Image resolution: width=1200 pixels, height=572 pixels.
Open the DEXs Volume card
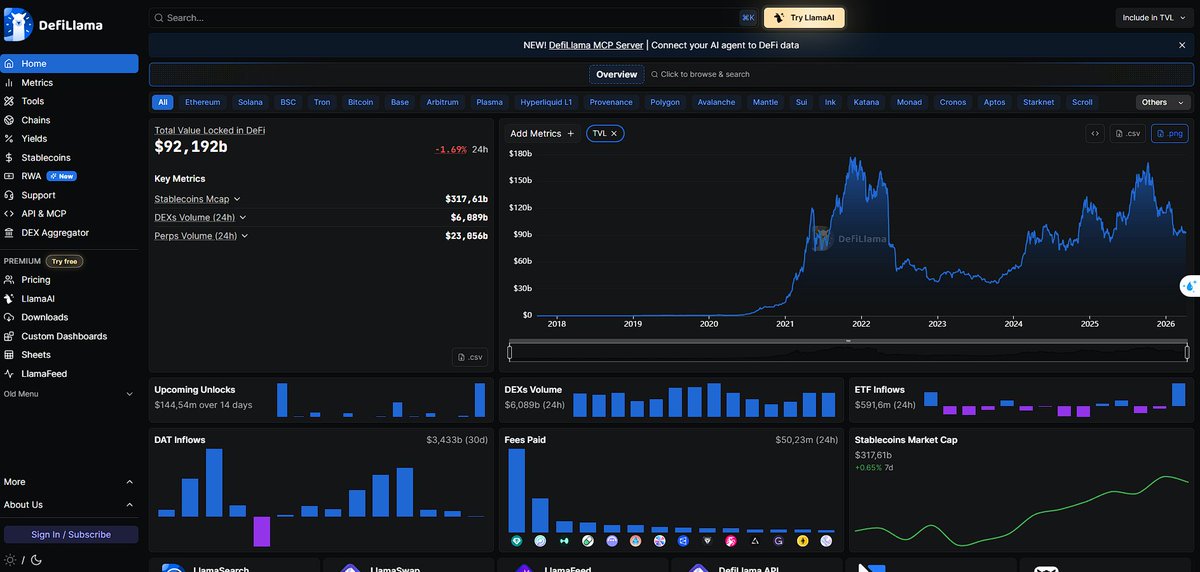[671, 398]
